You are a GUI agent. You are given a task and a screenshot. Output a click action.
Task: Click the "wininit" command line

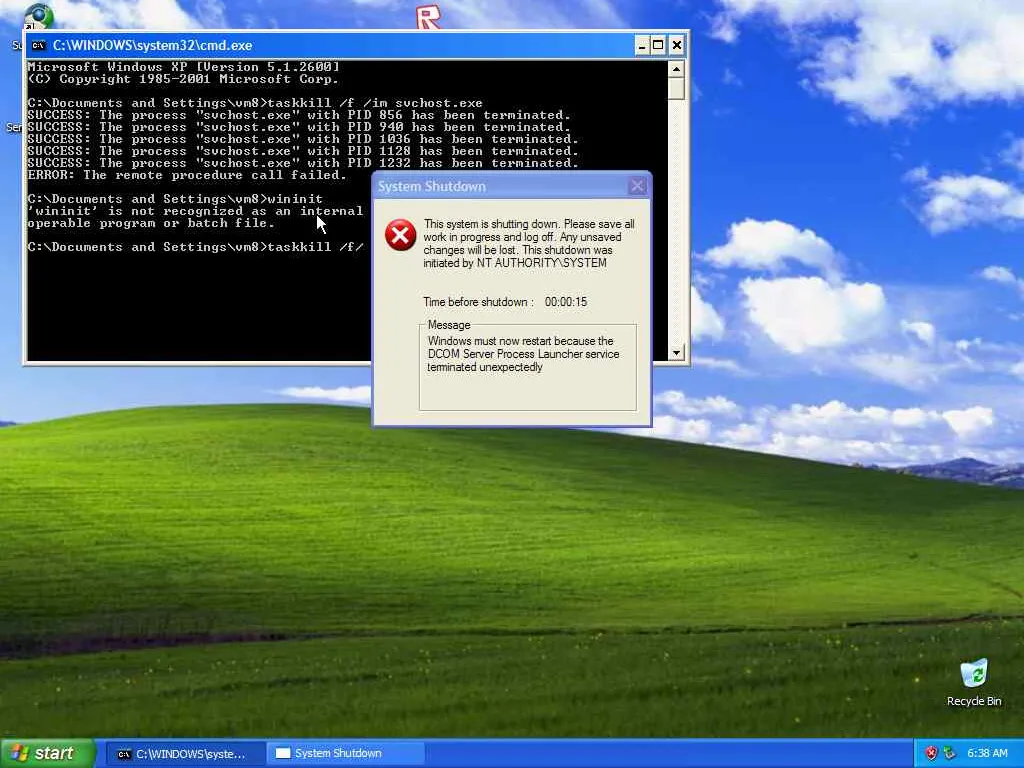175,199
